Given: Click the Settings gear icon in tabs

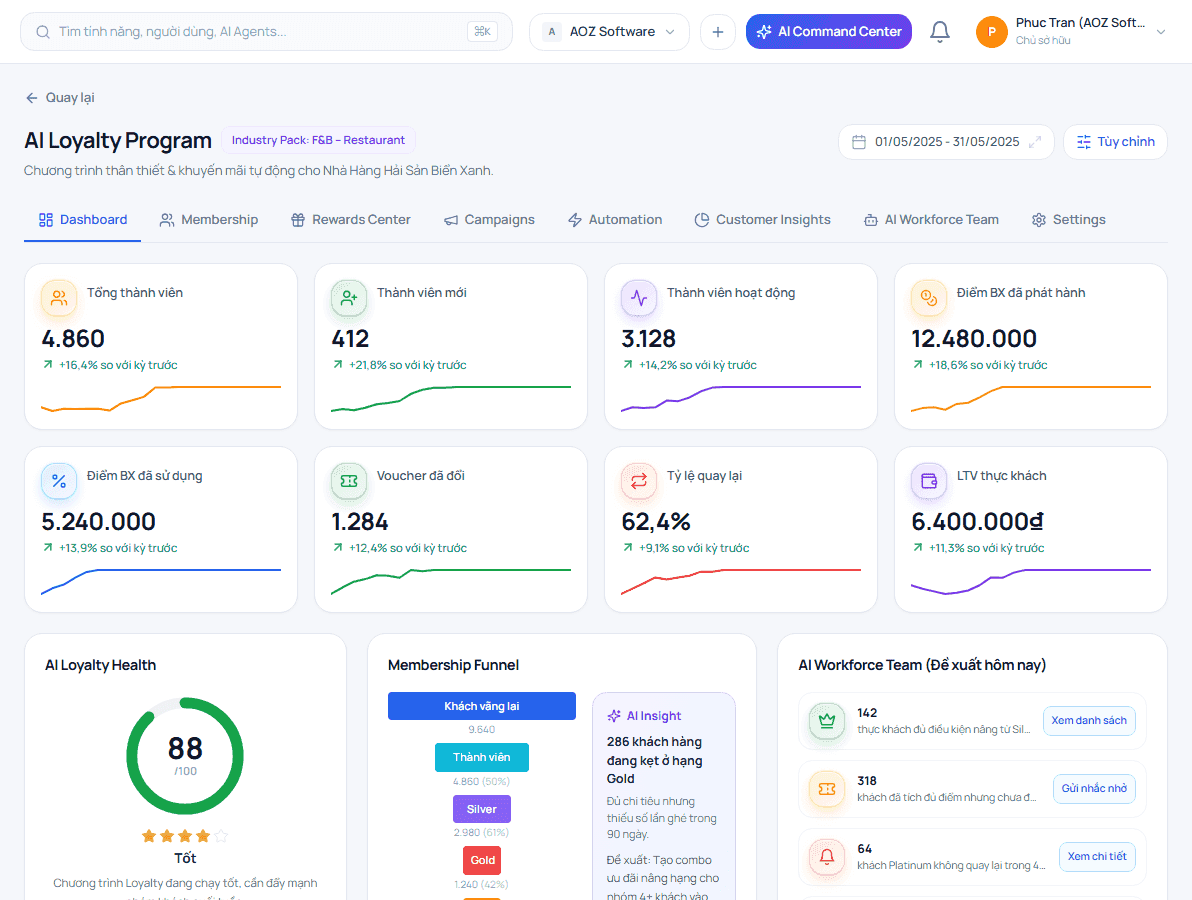Looking at the screenshot, I should [x=1038, y=220].
